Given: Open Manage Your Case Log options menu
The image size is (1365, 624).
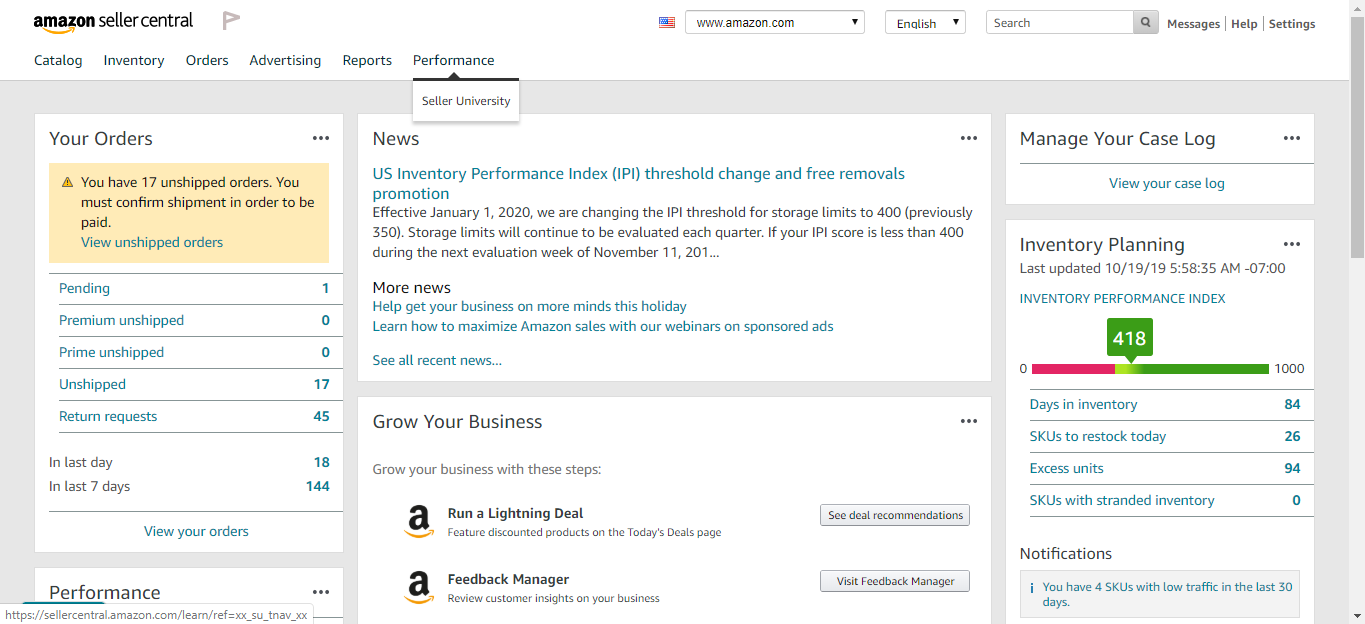Looking at the screenshot, I should click(x=1292, y=139).
